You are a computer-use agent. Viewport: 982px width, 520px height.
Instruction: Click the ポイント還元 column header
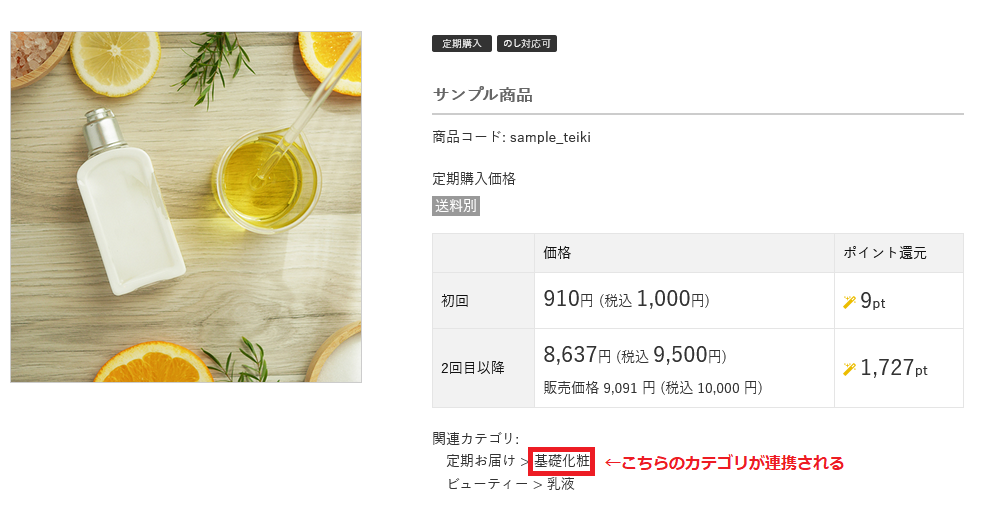(x=885, y=253)
